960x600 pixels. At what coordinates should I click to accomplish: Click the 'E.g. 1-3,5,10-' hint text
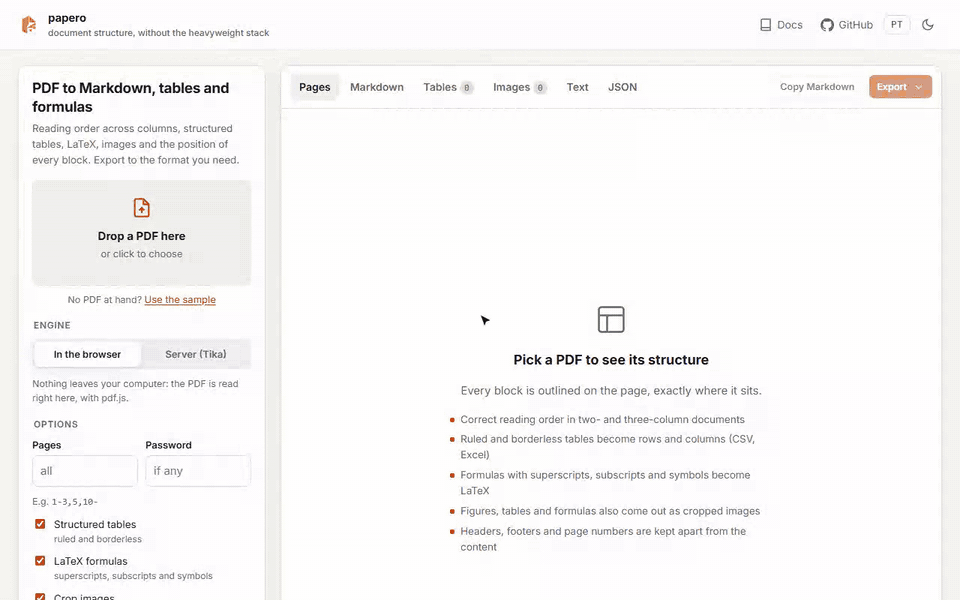pyautogui.click(x=65, y=501)
